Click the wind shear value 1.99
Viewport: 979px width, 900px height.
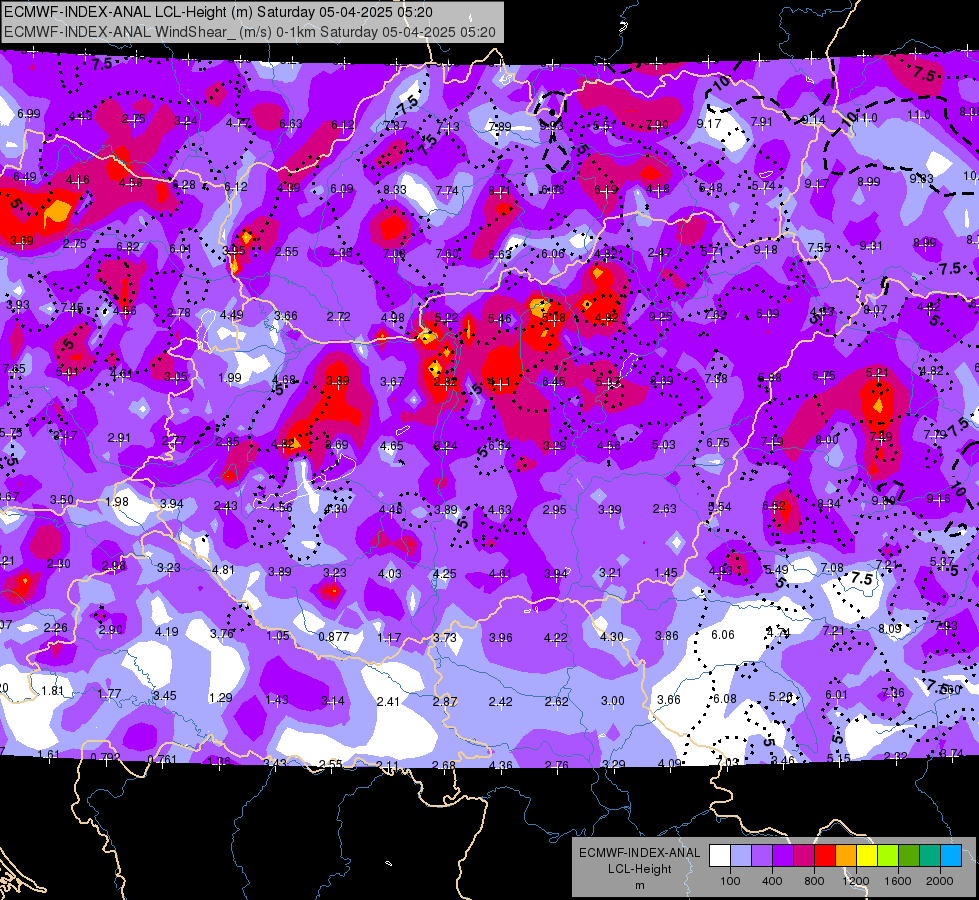tap(230, 378)
